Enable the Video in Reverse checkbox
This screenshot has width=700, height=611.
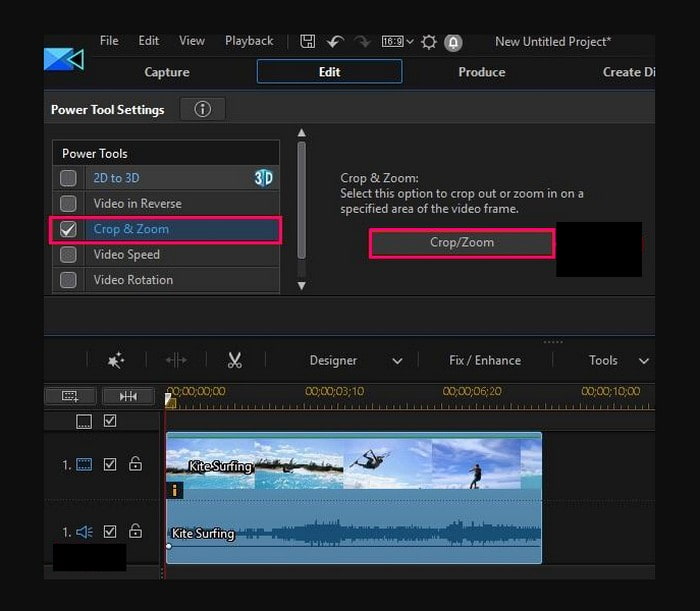pyautogui.click(x=68, y=204)
